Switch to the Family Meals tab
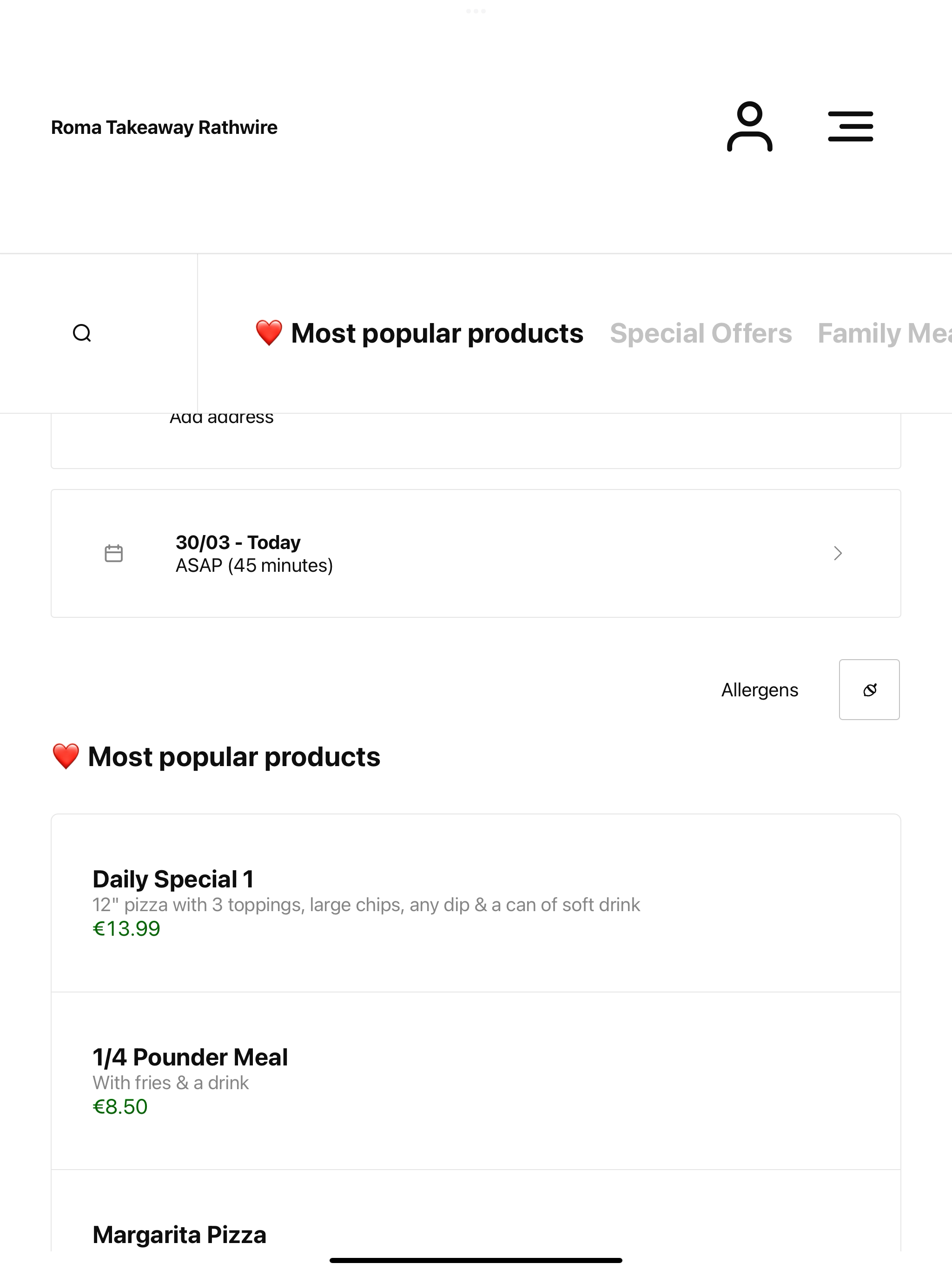 (884, 333)
